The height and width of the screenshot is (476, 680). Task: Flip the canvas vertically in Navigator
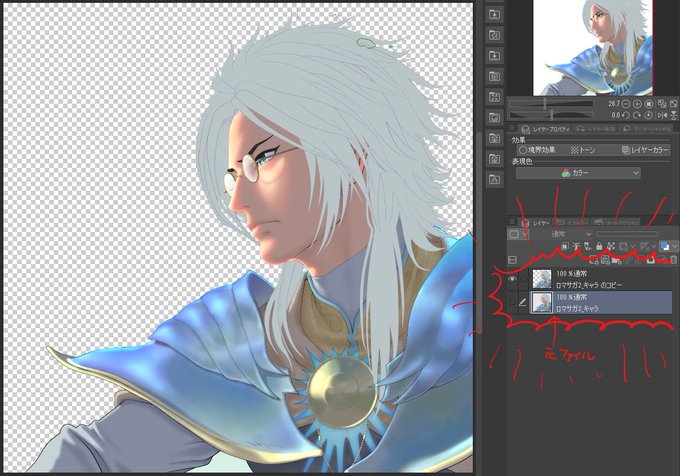[x=673, y=115]
